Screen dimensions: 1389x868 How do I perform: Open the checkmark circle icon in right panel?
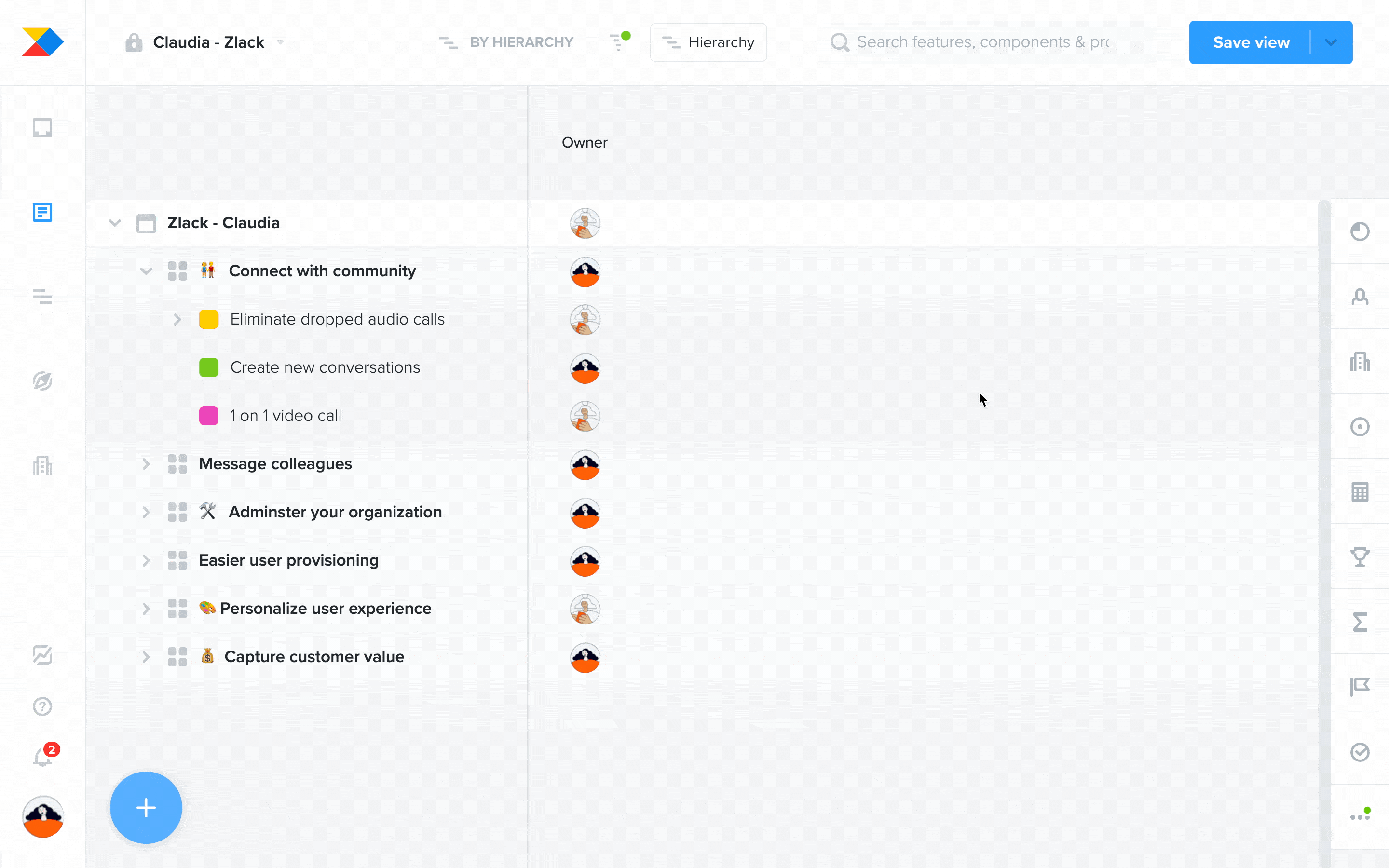click(1360, 752)
